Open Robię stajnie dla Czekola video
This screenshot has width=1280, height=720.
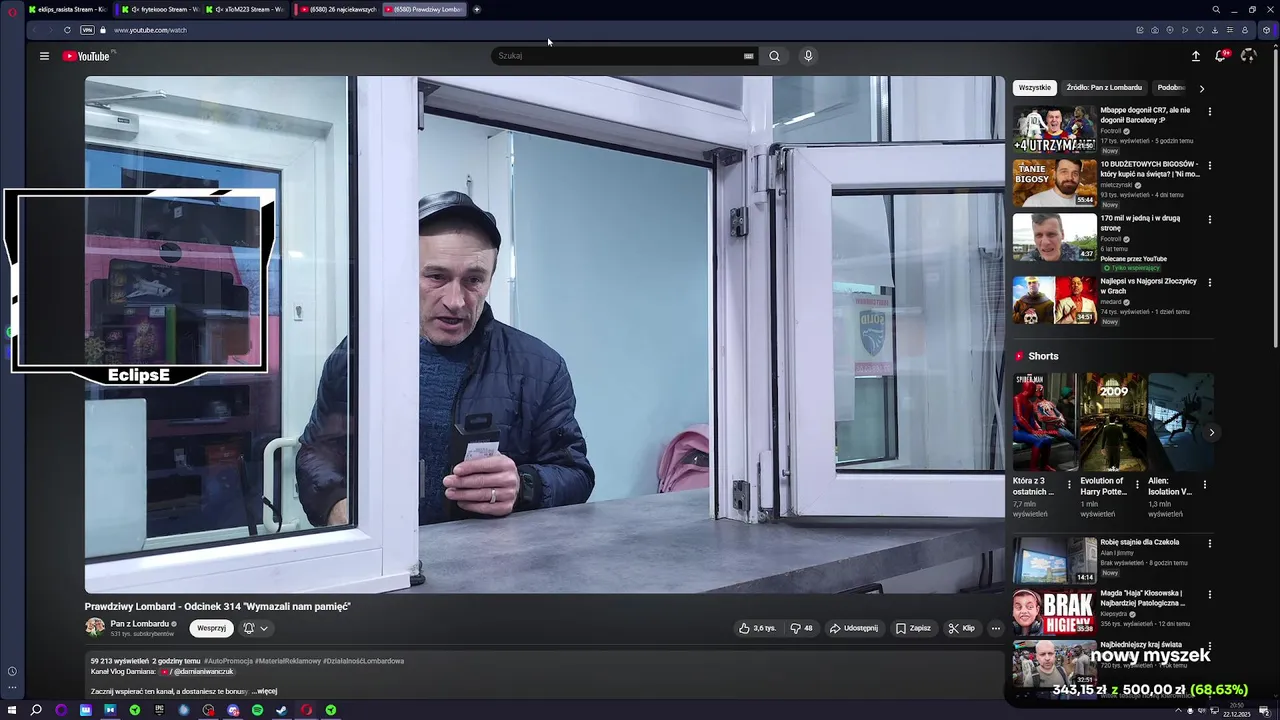(1054, 560)
